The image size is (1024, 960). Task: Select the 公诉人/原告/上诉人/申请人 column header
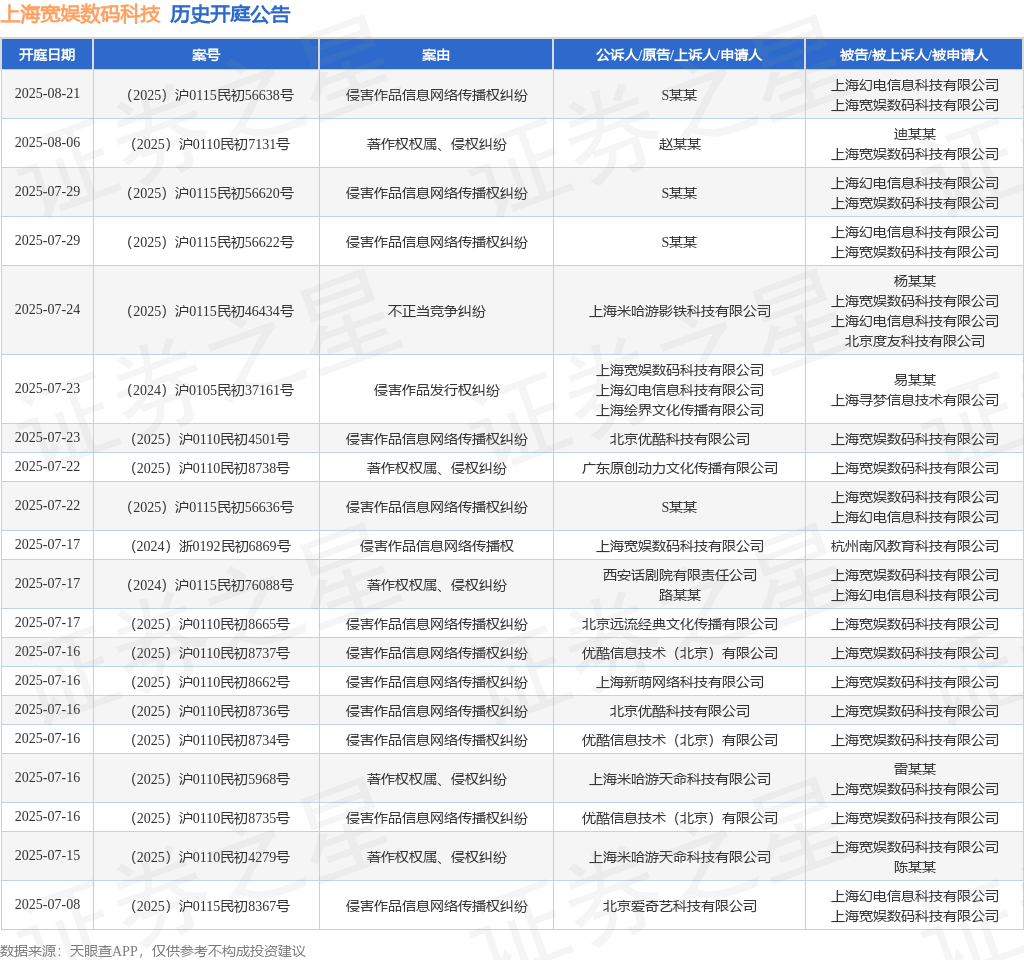[679, 55]
